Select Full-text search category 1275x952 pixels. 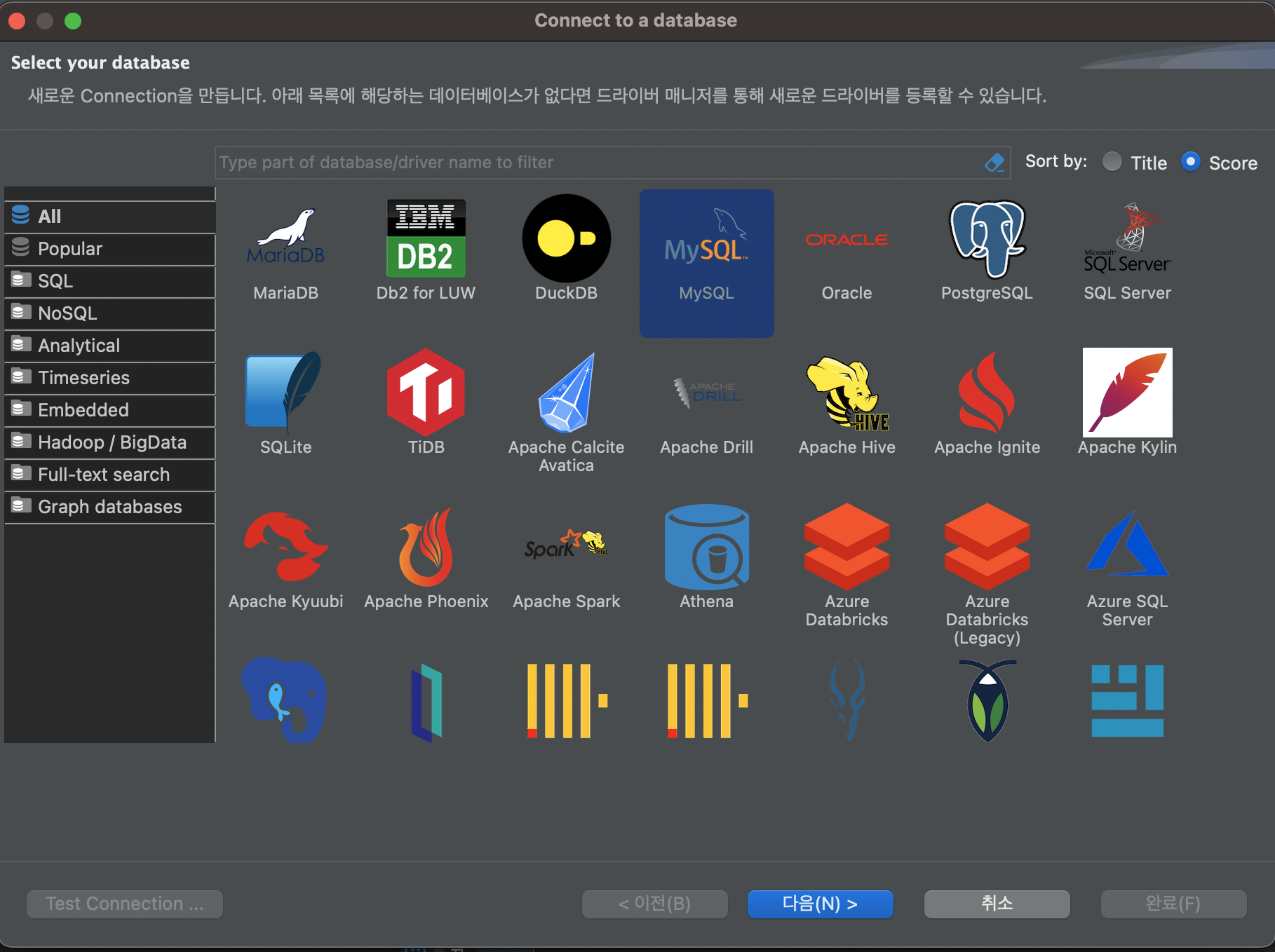(x=109, y=475)
